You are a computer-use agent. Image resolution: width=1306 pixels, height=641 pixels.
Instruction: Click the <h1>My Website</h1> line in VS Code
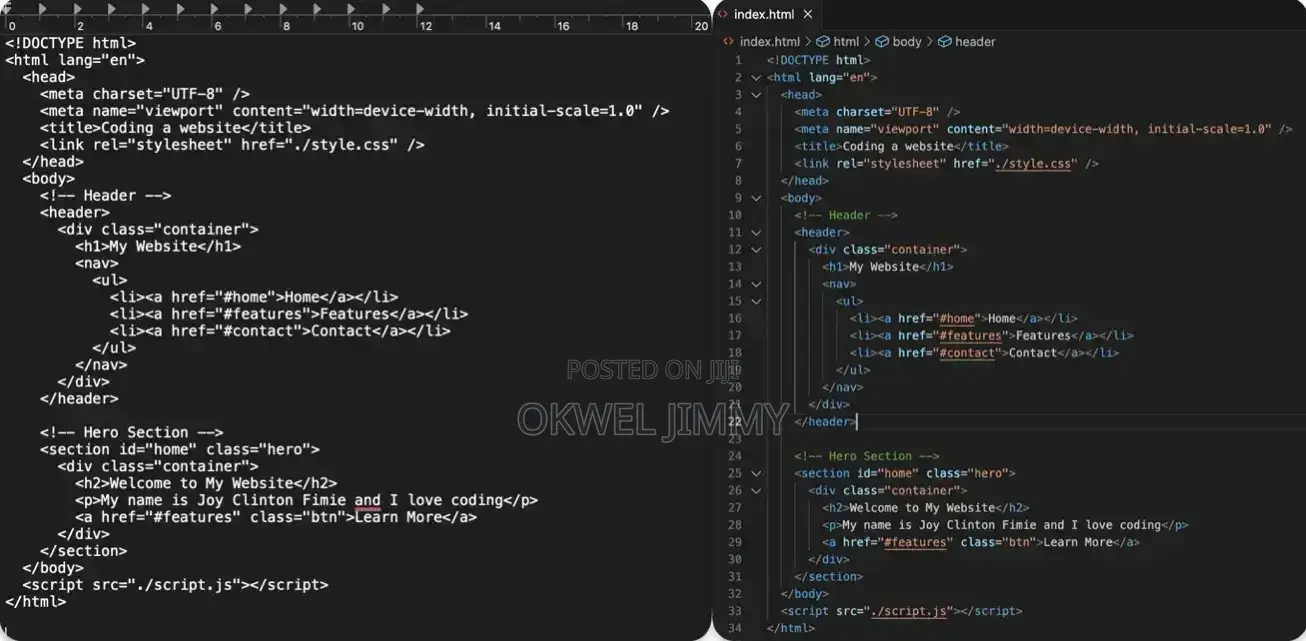coord(888,267)
